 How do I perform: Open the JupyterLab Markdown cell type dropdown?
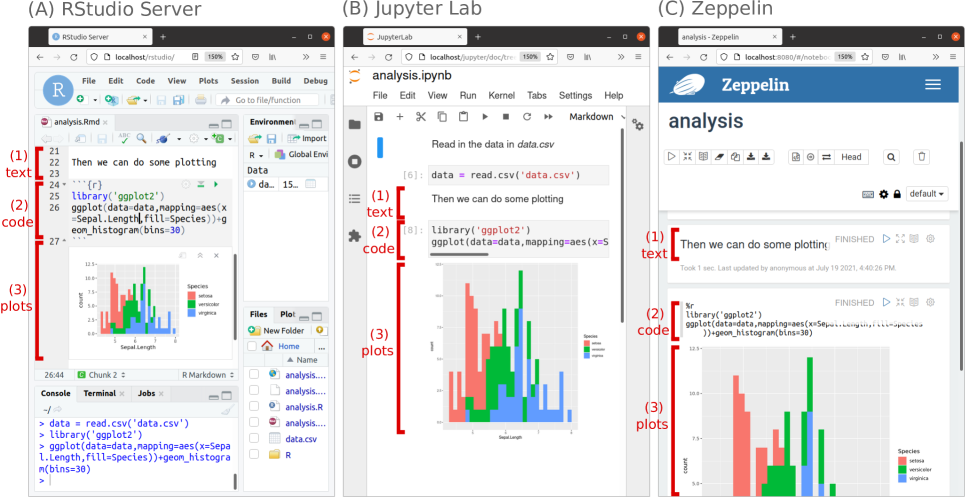coord(598,116)
